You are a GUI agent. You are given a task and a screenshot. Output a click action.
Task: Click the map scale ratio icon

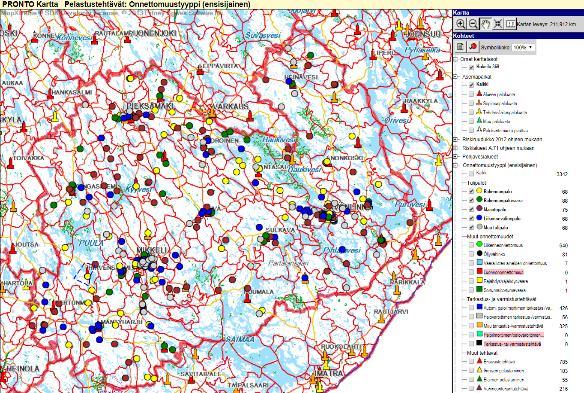point(511,24)
